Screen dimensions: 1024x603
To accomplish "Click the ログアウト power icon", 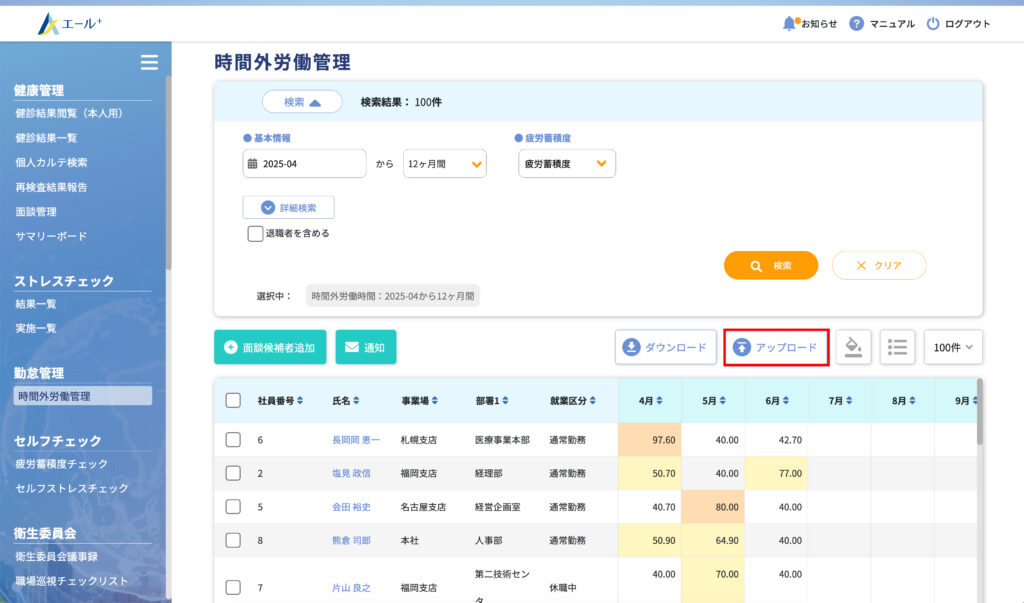I will coord(933,23).
